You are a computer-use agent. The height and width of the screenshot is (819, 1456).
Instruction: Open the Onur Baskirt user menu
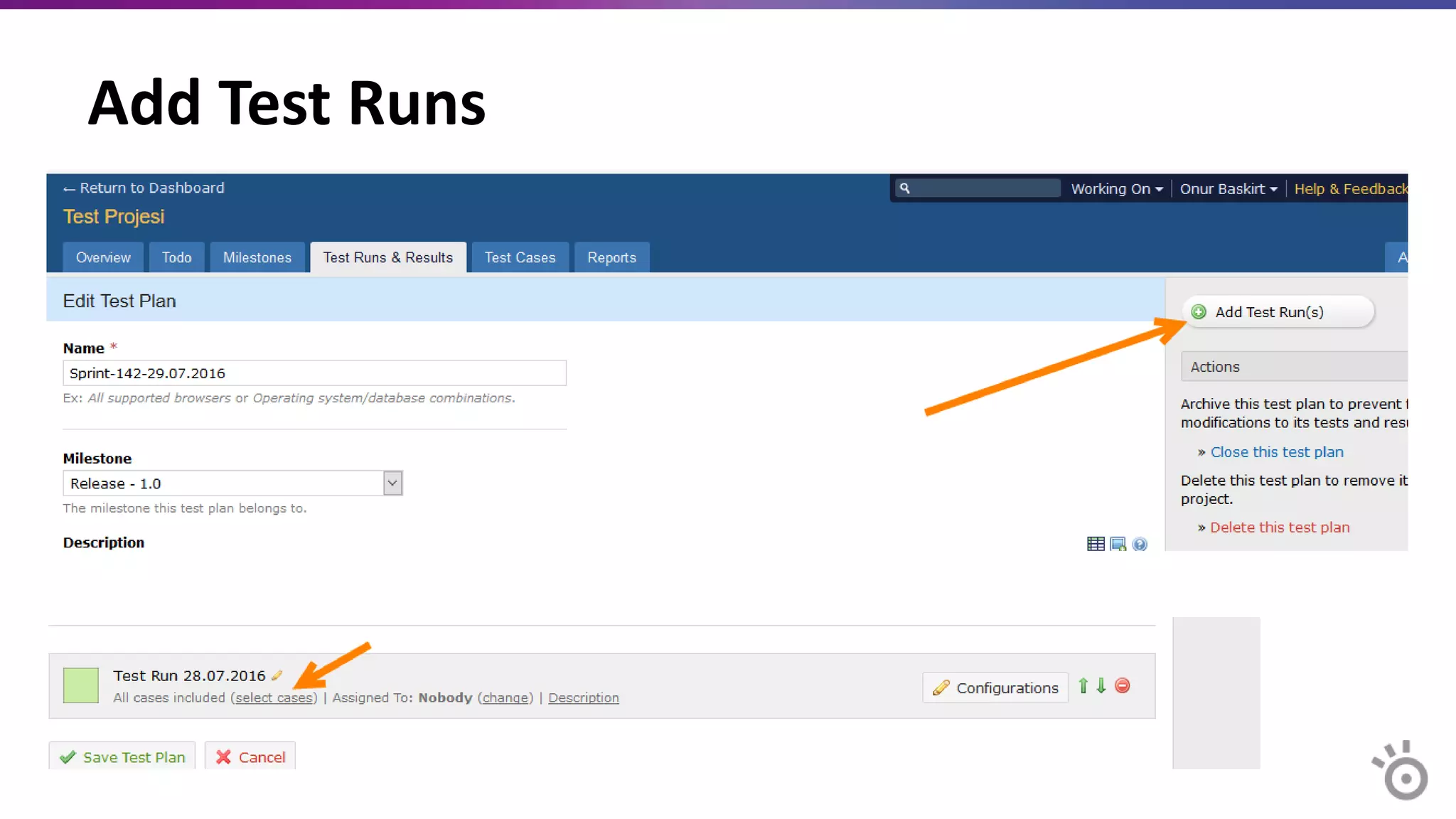click(x=1228, y=189)
